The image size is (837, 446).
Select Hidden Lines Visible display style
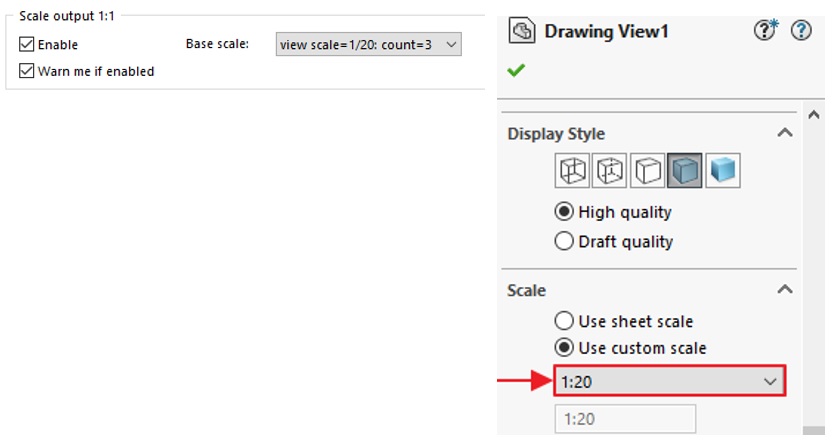(x=610, y=171)
